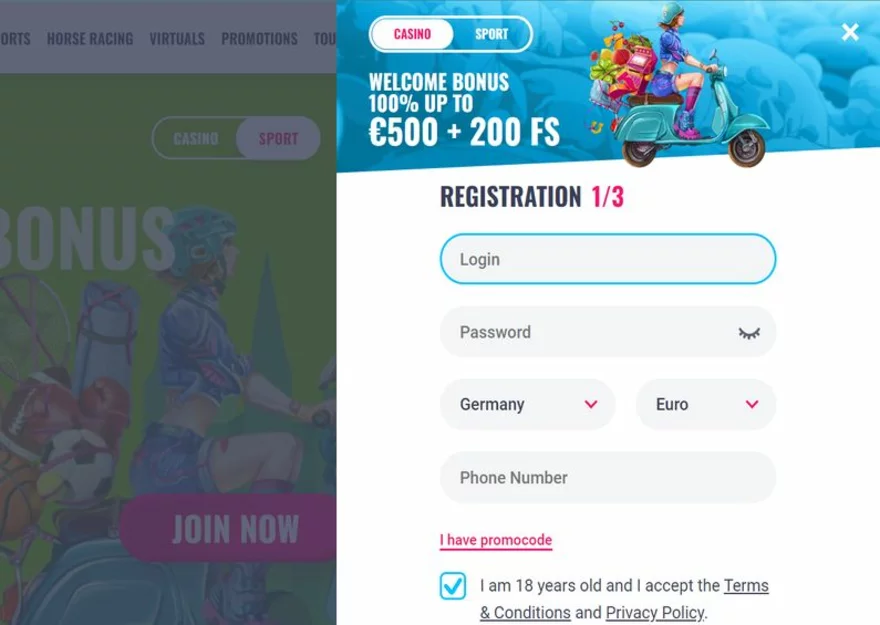
Task: Focus the Phone Number field
Action: (607, 478)
